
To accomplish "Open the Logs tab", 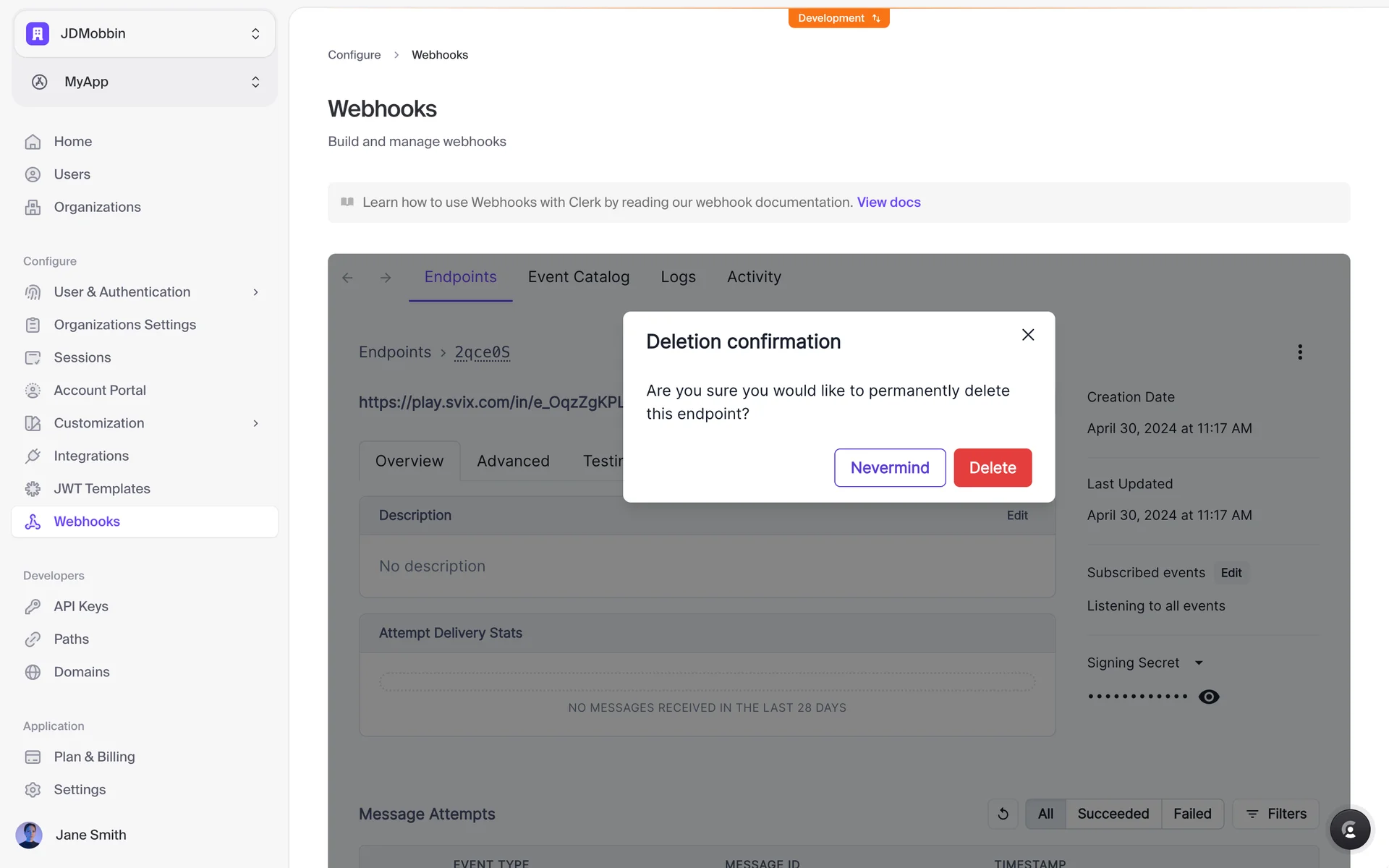I will click(678, 277).
